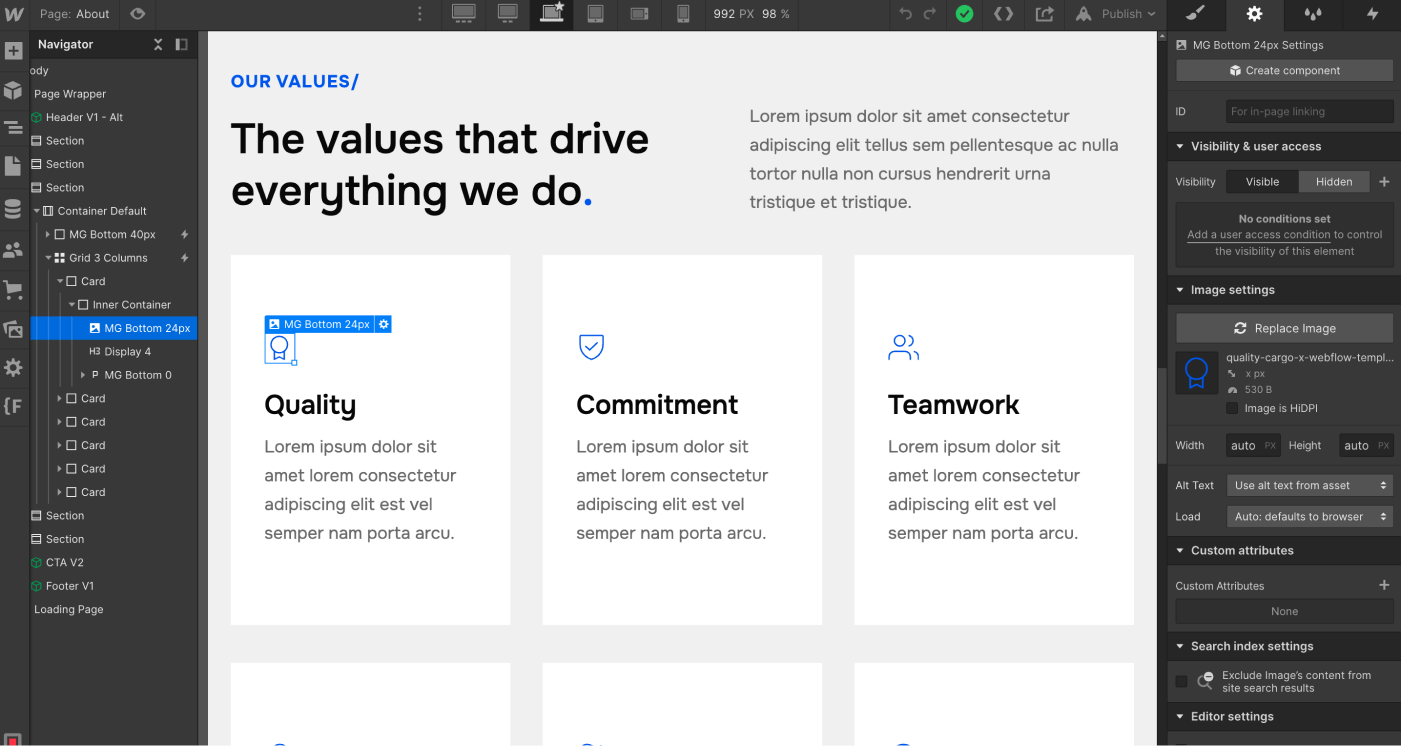Open the Components panel

[14, 89]
